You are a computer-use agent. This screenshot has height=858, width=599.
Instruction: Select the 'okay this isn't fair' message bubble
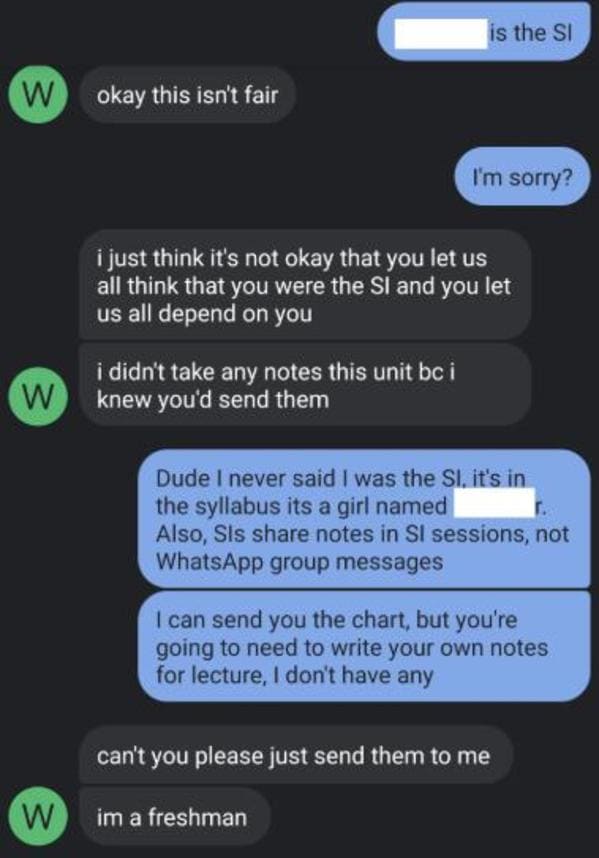tap(188, 95)
